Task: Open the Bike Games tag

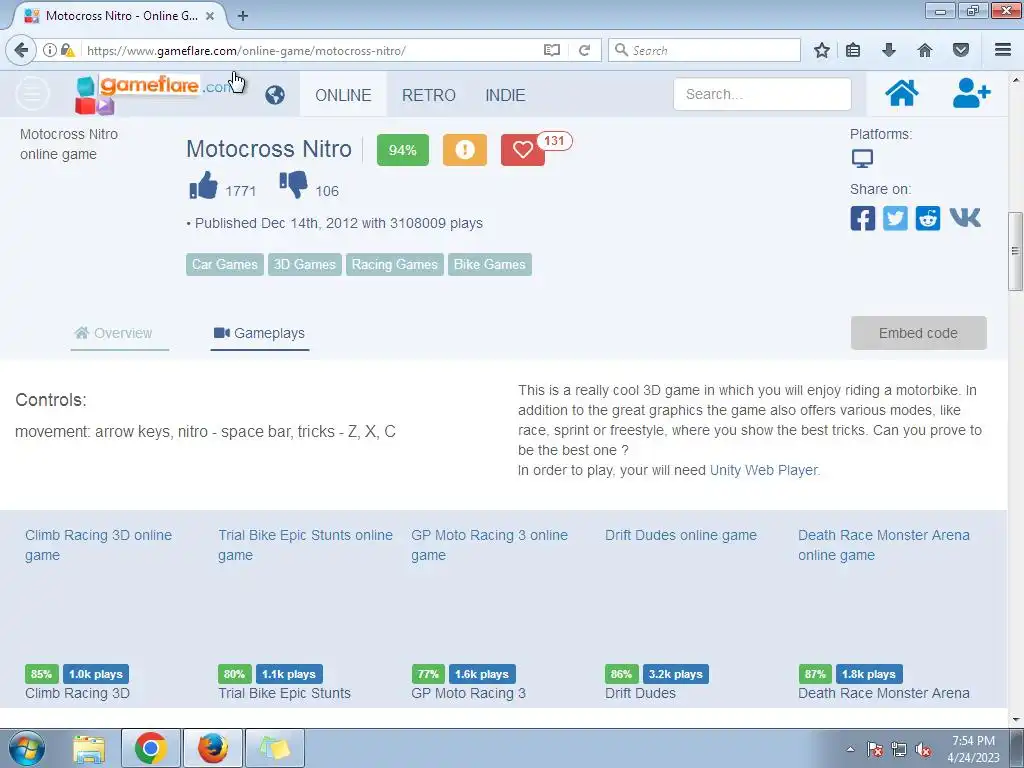Action: point(490,264)
